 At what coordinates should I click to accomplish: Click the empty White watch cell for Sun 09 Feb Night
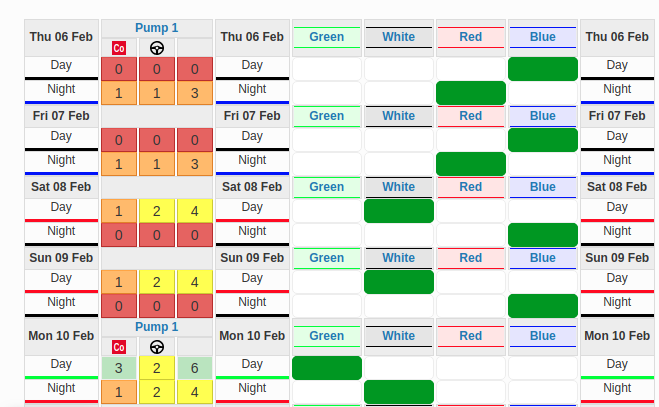[398, 305]
